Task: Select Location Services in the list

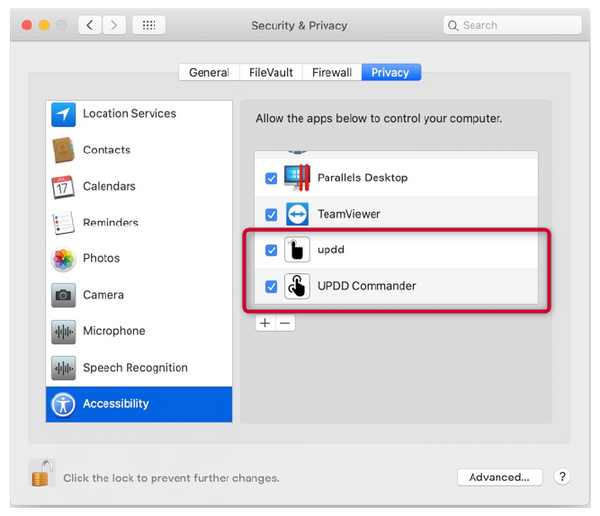Action: click(x=139, y=114)
